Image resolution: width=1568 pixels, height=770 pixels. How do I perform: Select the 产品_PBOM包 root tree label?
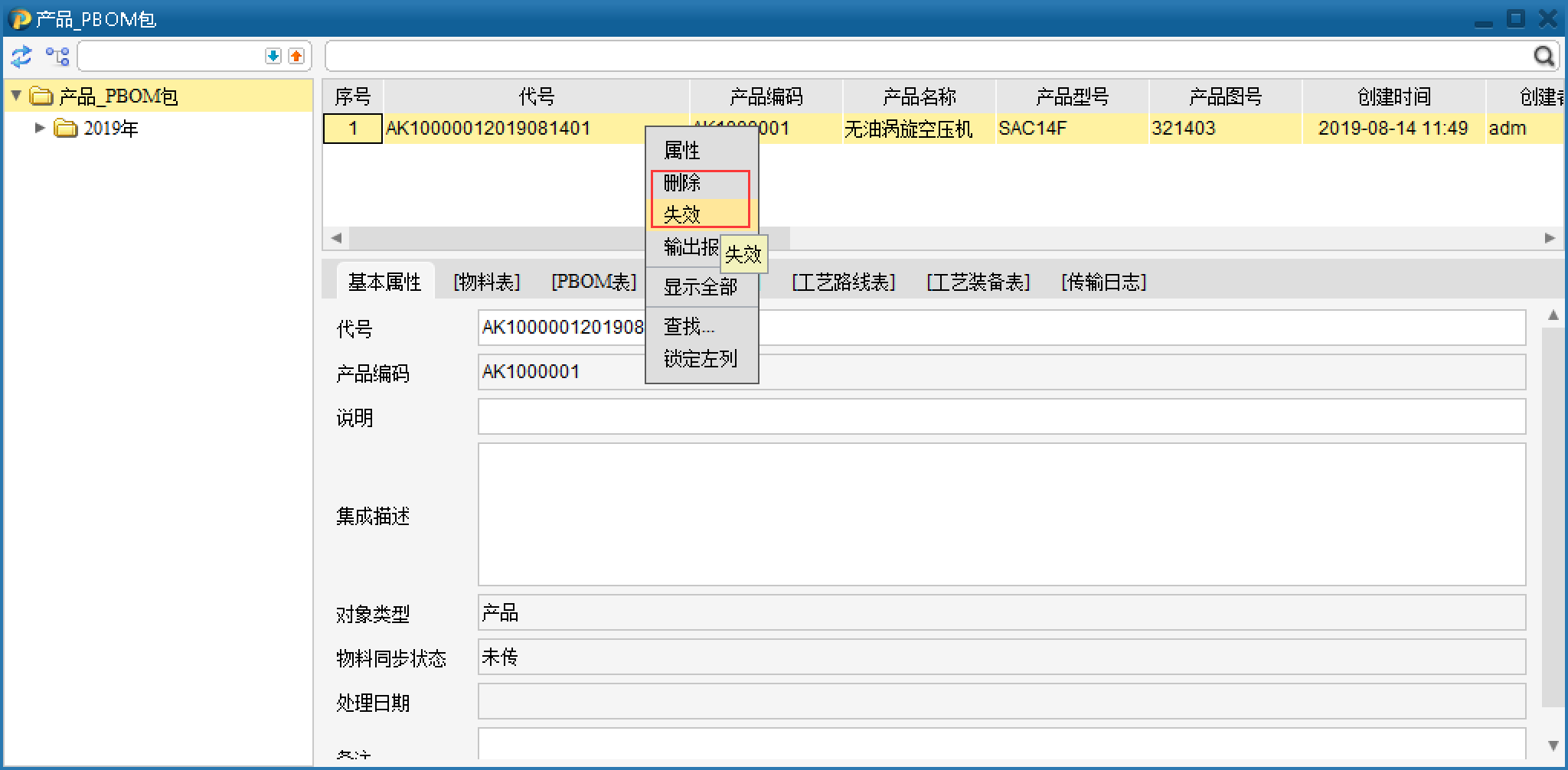pos(119,96)
